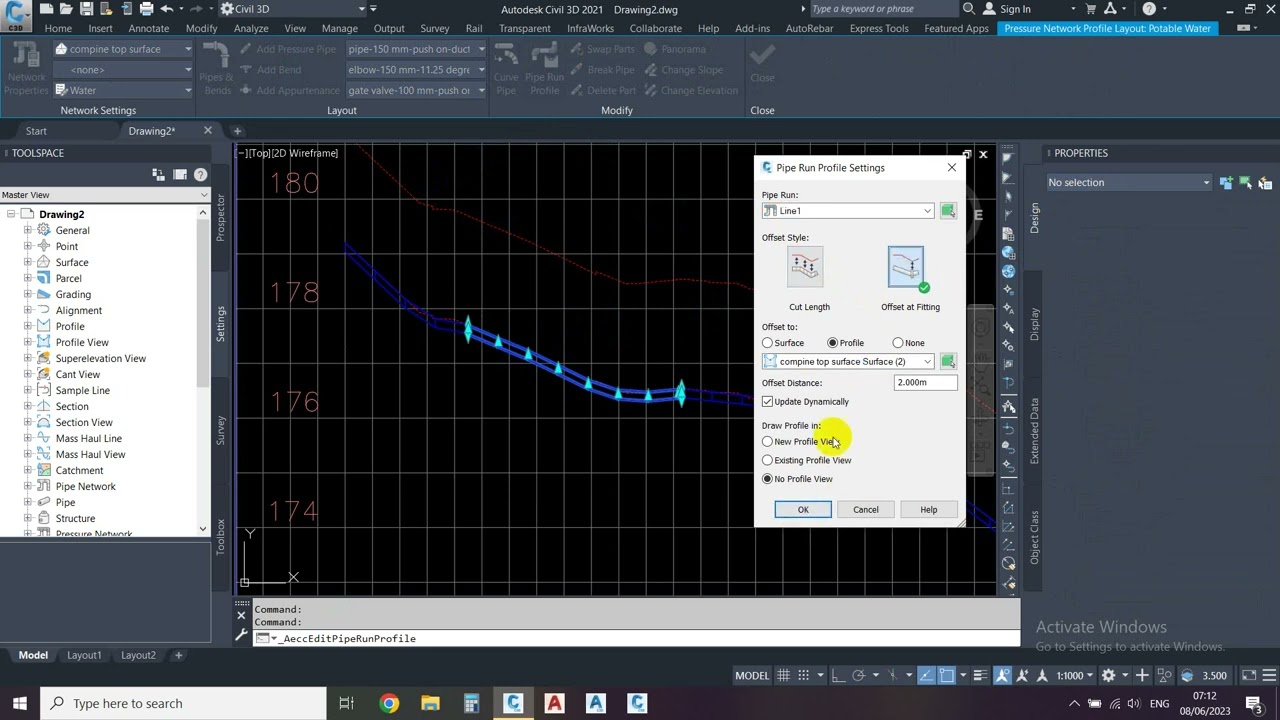Open the Master View dropdown
The image size is (1280, 720).
105,195
